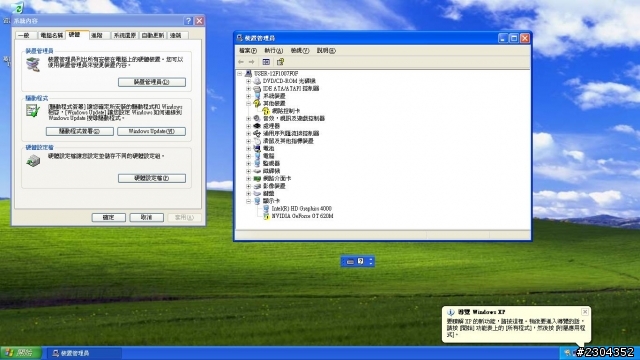
Task: Open the 檔案(F) menu
Action: point(248,51)
